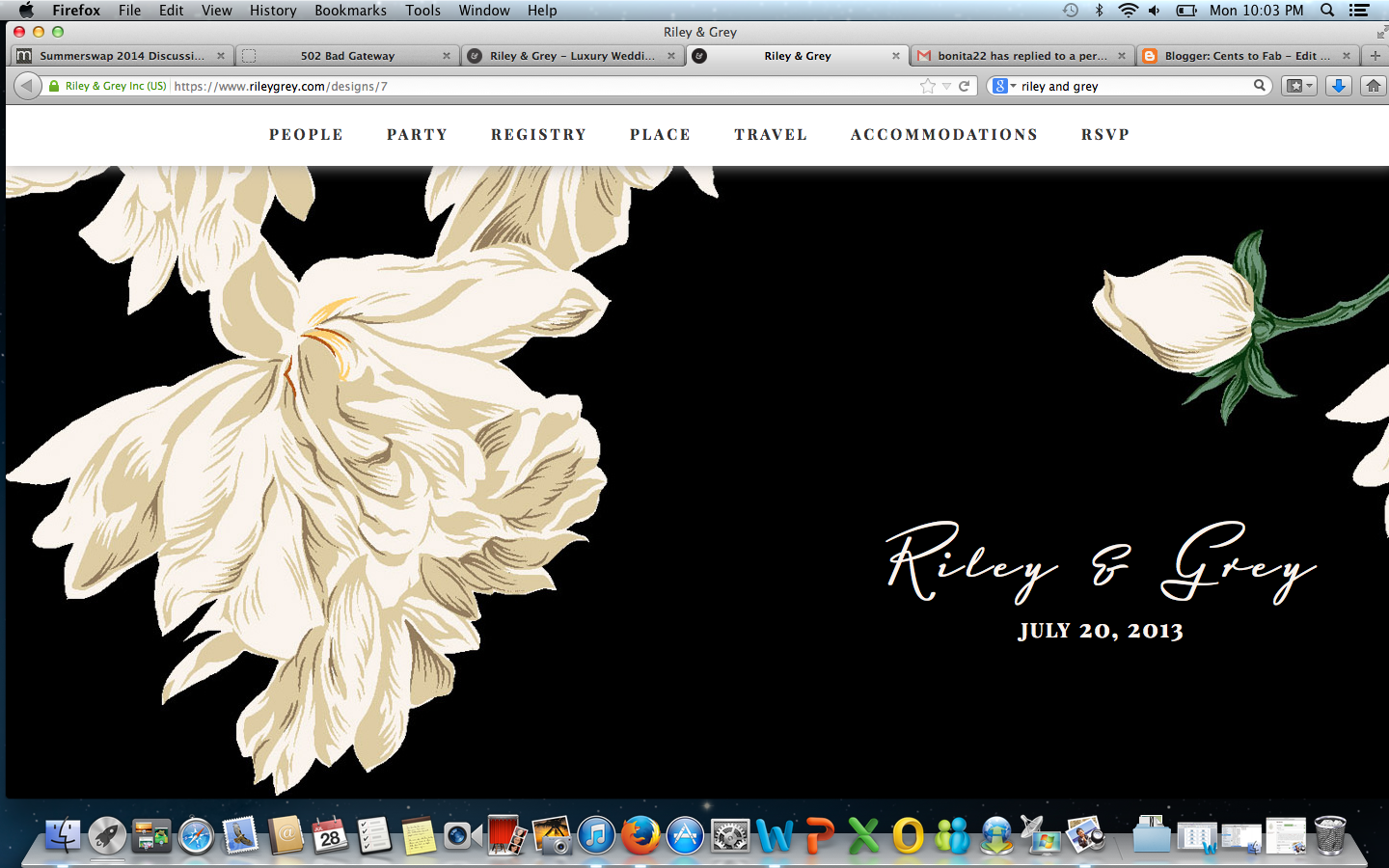
Task: Open the Edit menu
Action: click(172, 11)
